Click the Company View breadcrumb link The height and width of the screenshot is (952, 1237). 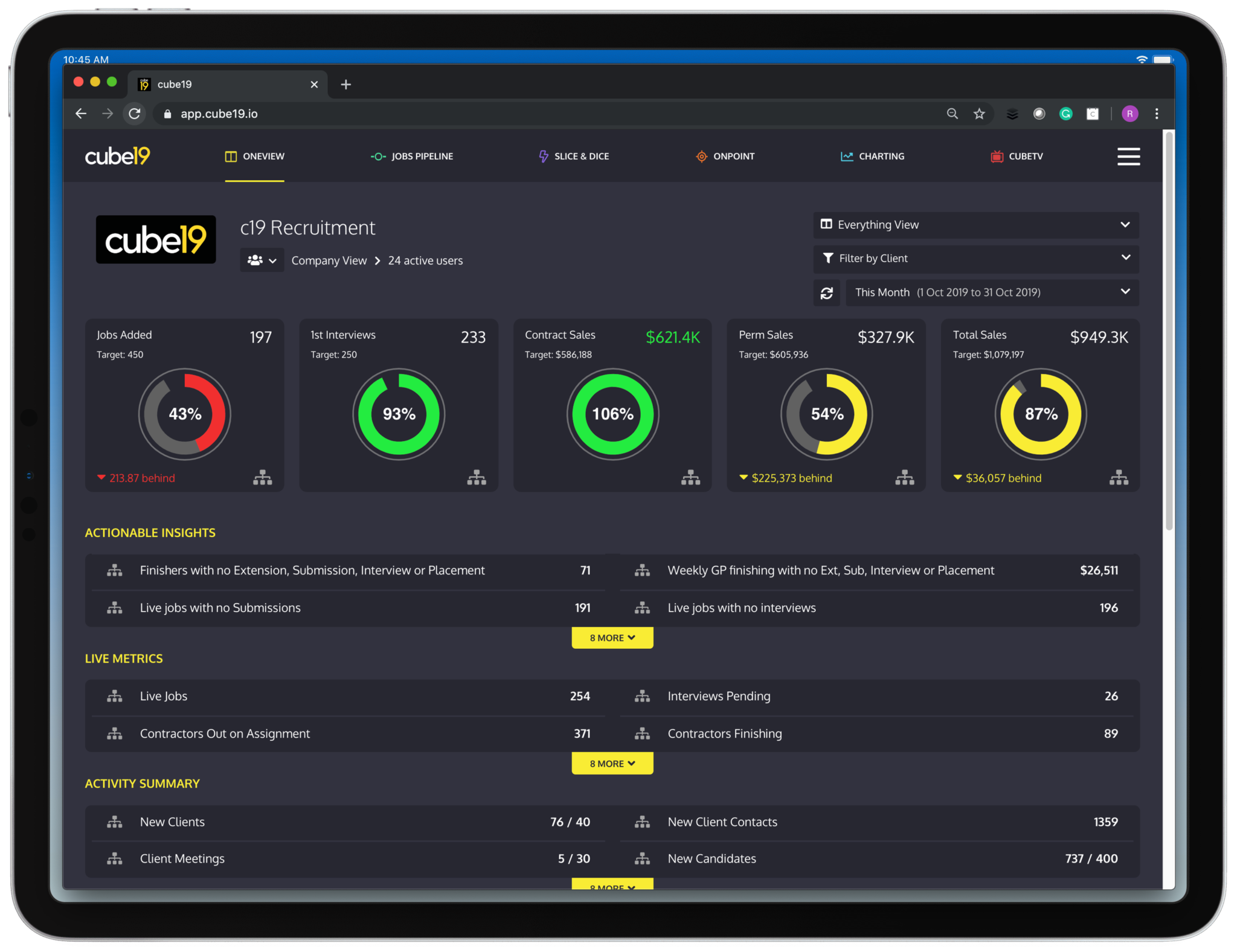click(x=329, y=260)
